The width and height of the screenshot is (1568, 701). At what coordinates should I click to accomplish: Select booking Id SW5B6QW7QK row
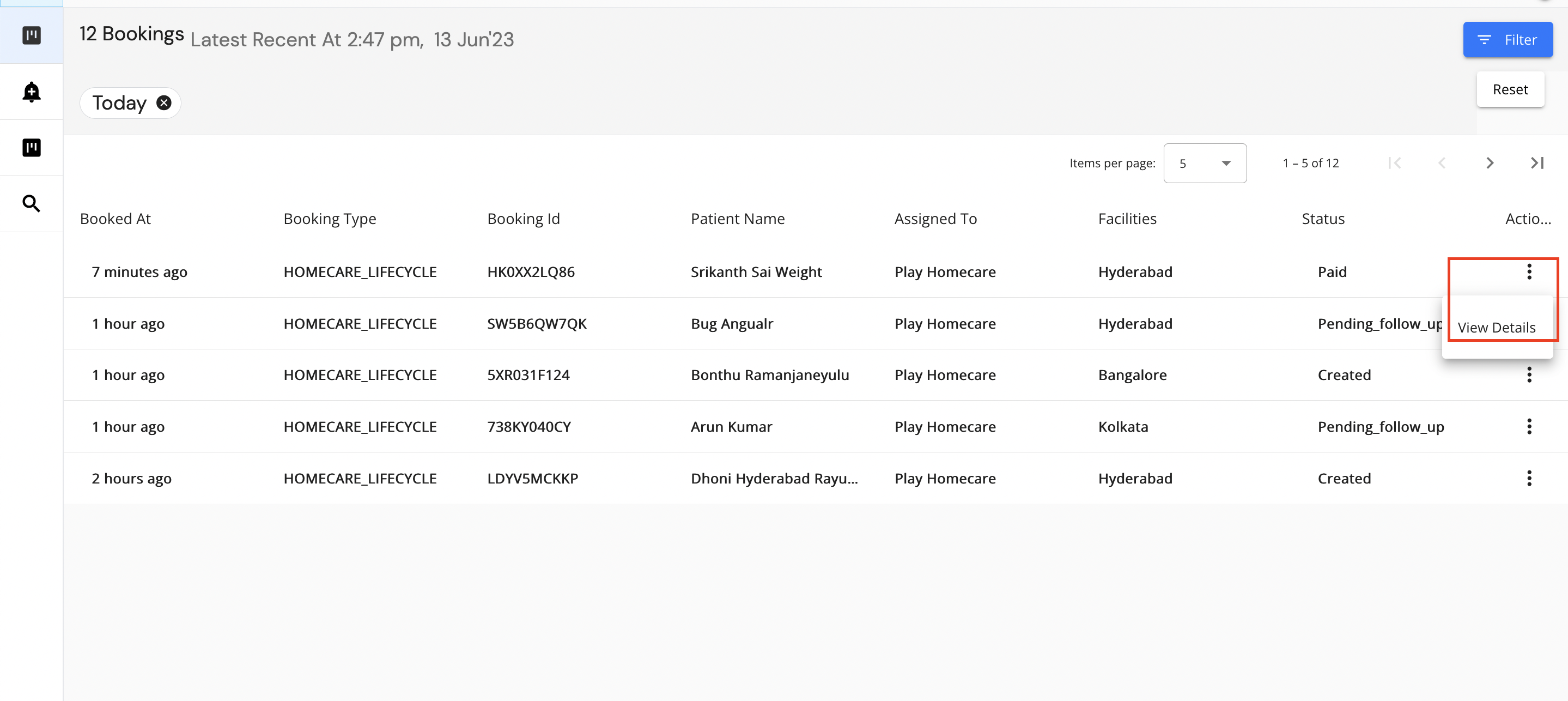[x=536, y=324]
